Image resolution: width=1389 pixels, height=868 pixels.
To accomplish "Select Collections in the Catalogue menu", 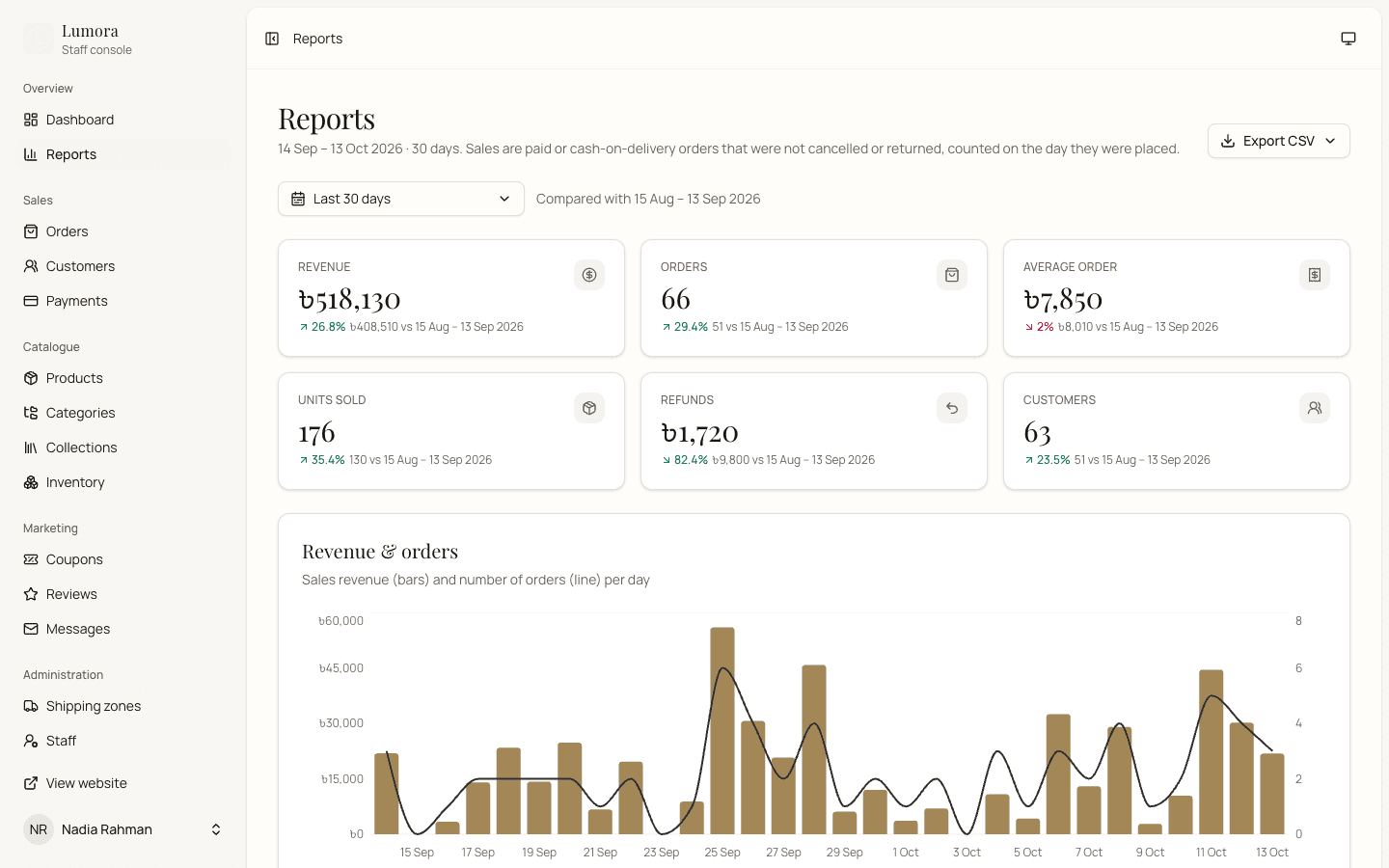I will point(123,448).
